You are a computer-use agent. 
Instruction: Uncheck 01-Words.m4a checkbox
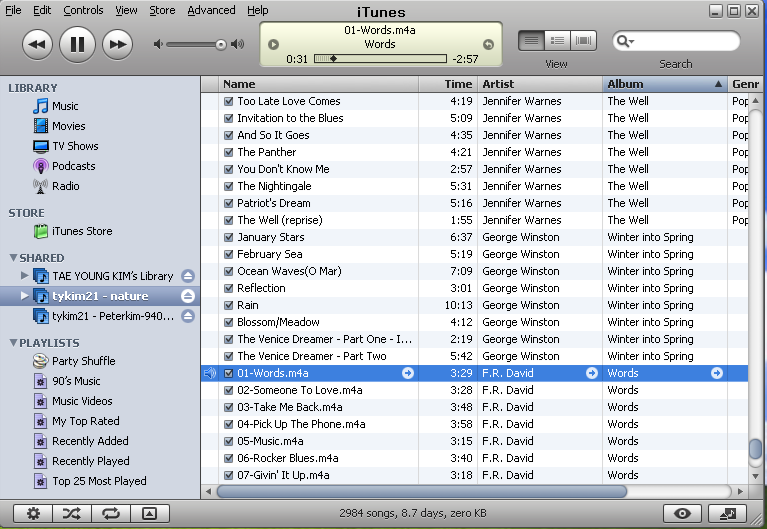tap(228, 373)
